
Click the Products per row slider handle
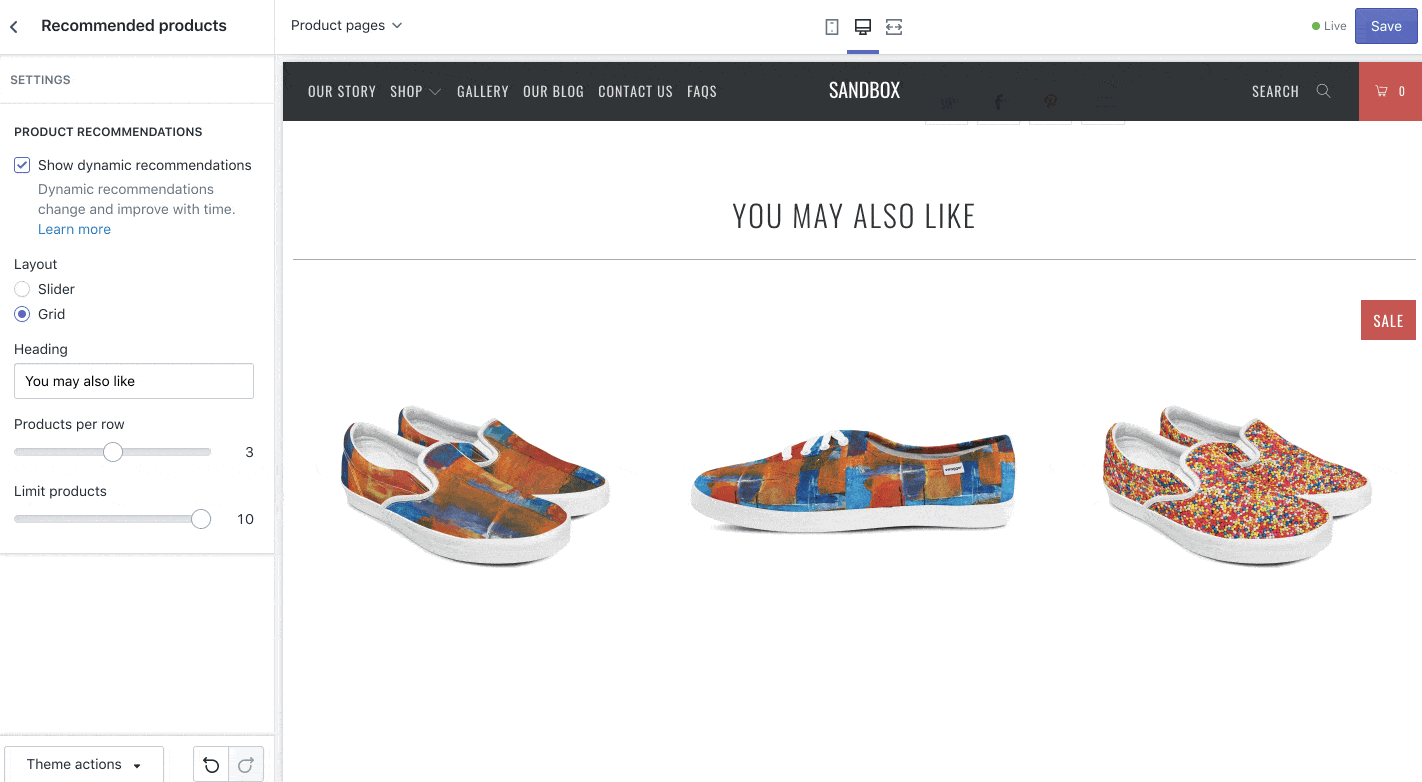coord(113,452)
